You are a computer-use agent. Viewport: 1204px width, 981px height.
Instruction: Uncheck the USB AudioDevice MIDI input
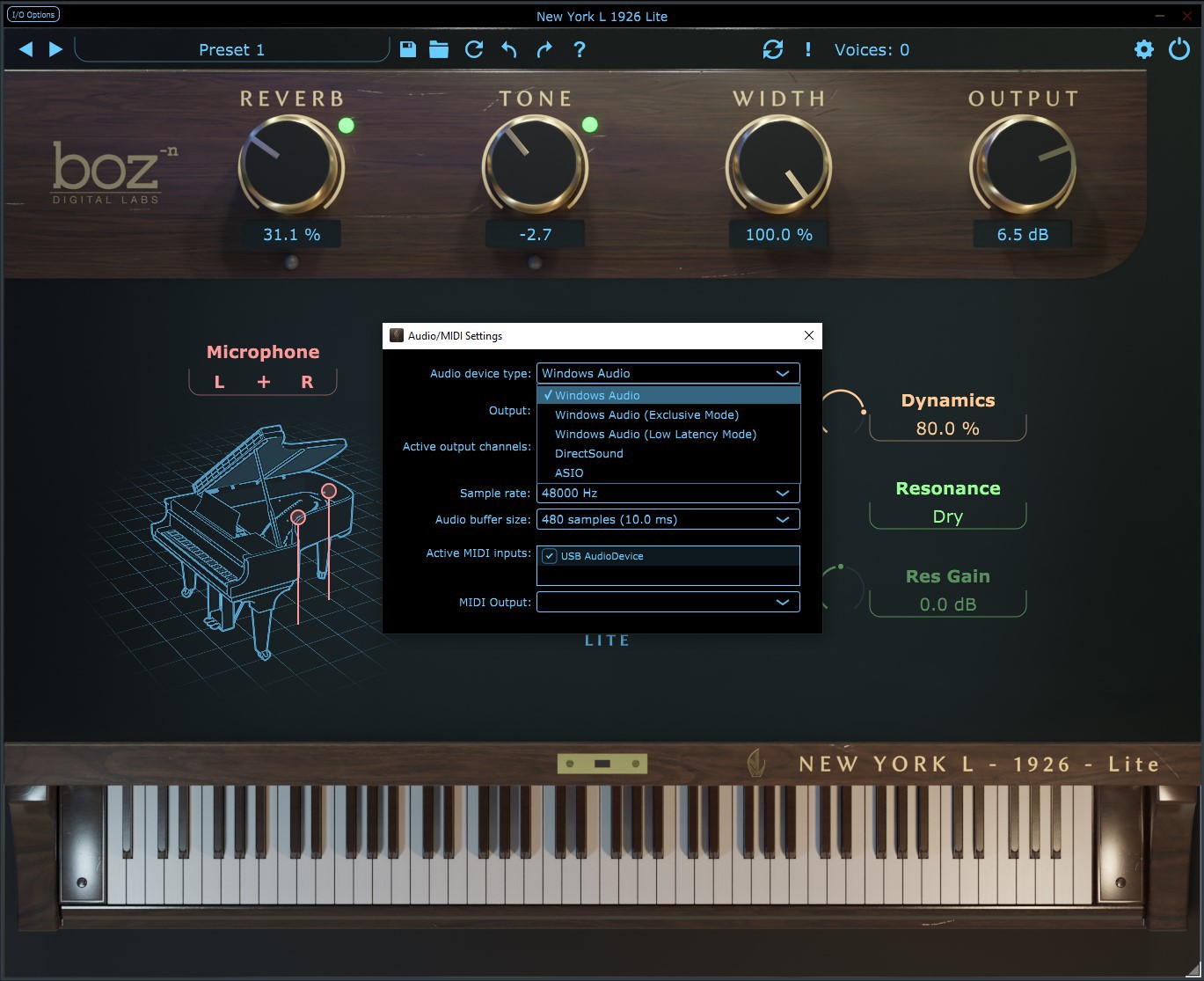pyautogui.click(x=550, y=556)
